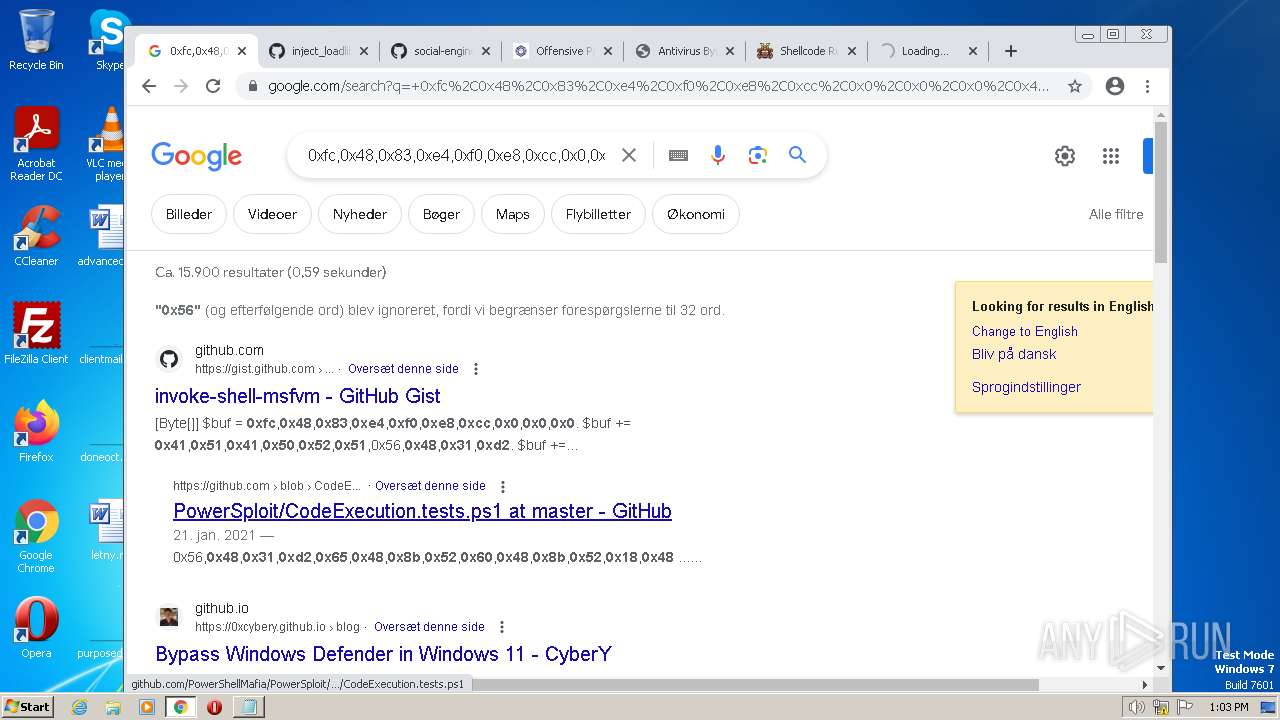
Task: Open more options for the gist result
Action: [476, 369]
